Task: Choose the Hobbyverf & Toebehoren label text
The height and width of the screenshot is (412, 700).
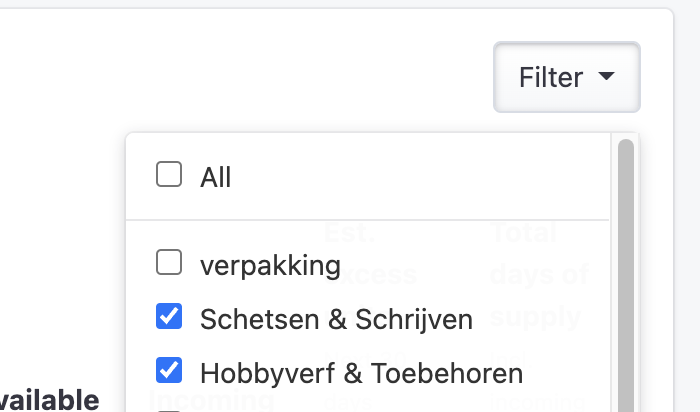Action: tap(361, 373)
